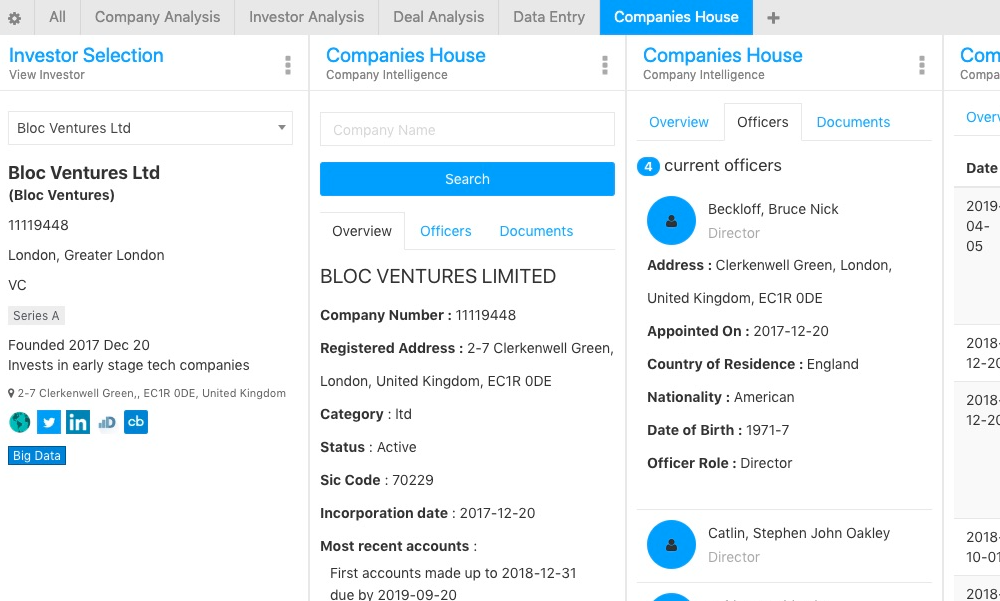Focus the Company Name input field
The width and height of the screenshot is (1000, 601).
point(467,130)
